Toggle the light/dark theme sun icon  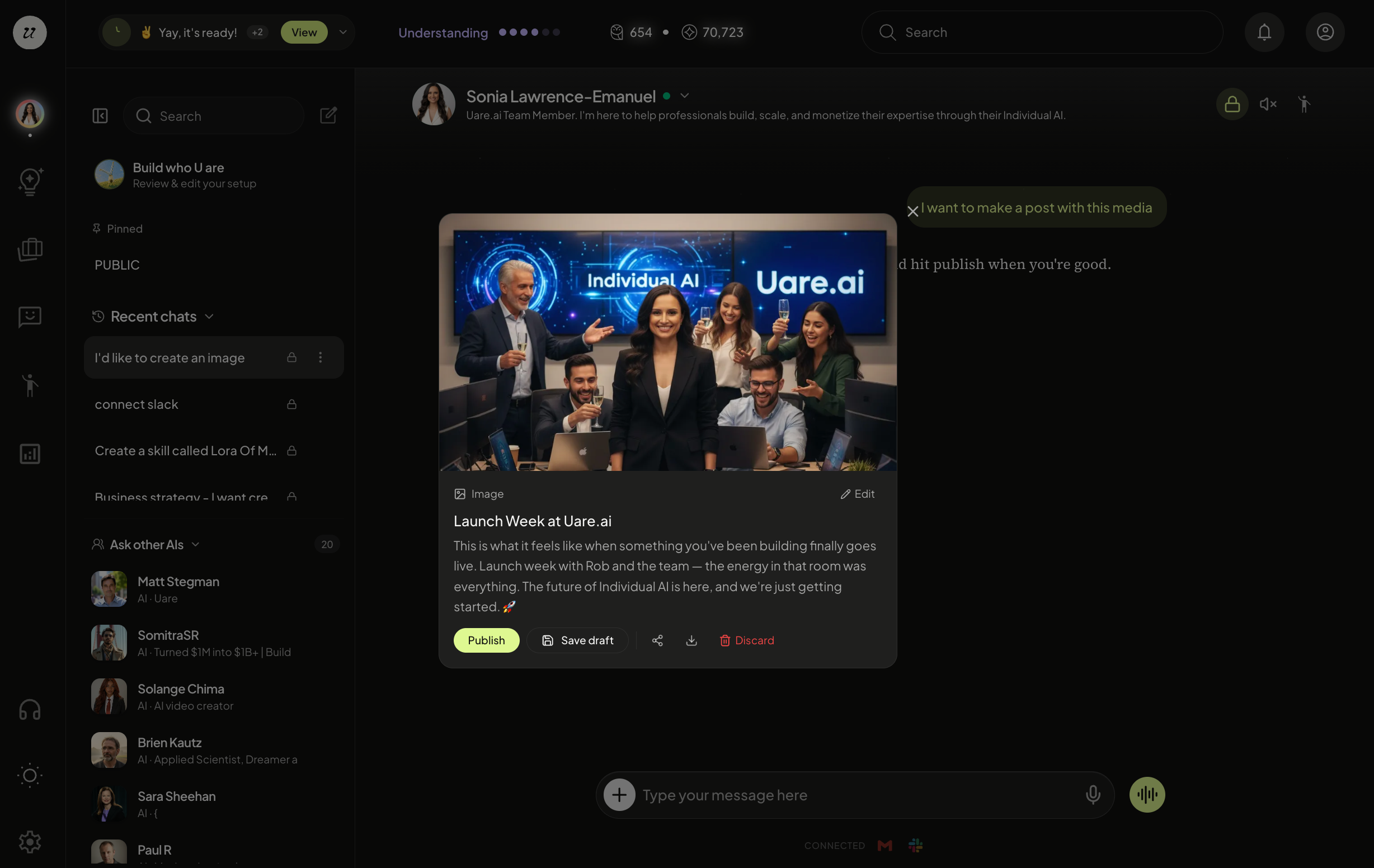click(x=30, y=775)
